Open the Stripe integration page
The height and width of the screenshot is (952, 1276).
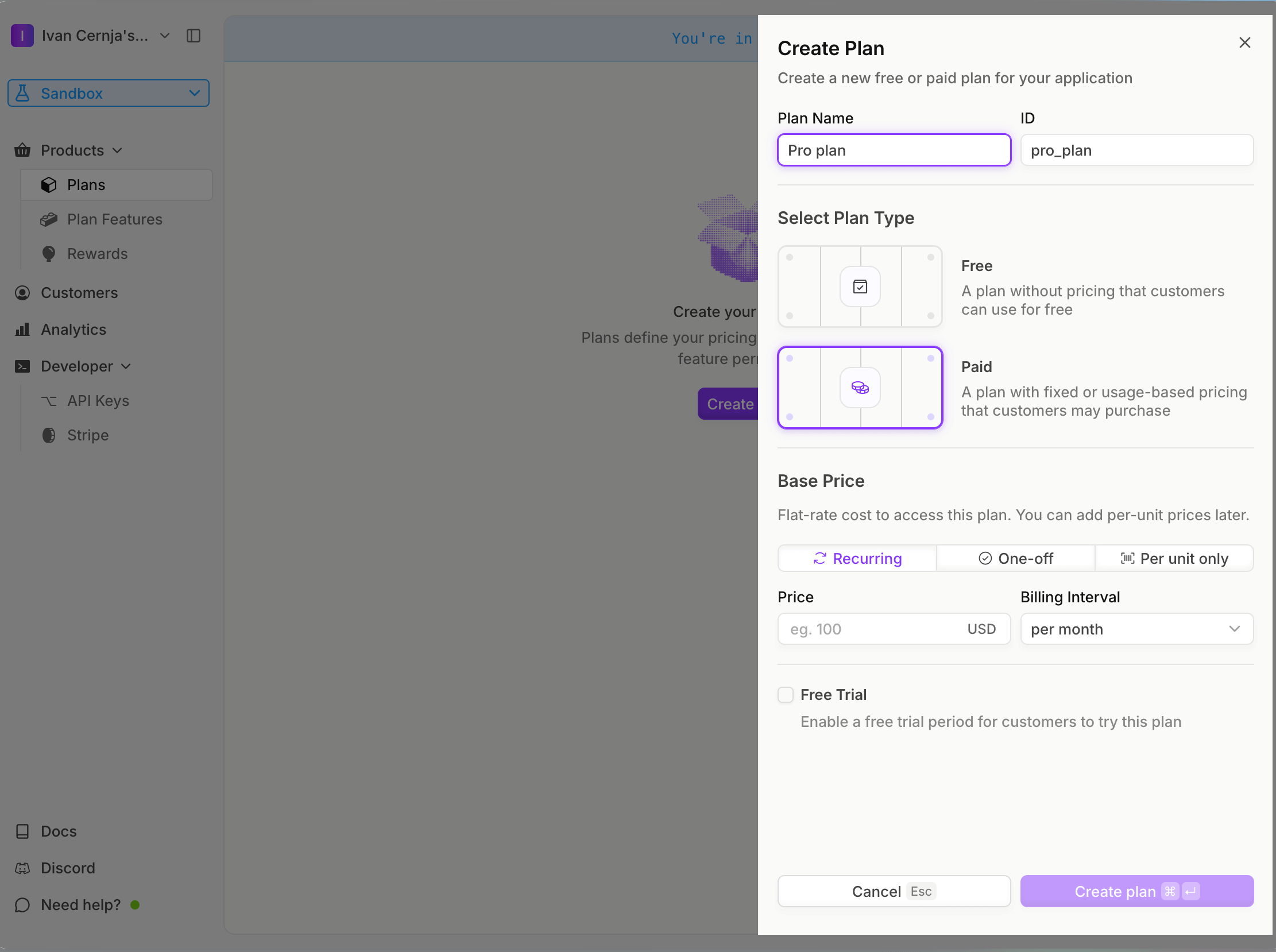[88, 435]
